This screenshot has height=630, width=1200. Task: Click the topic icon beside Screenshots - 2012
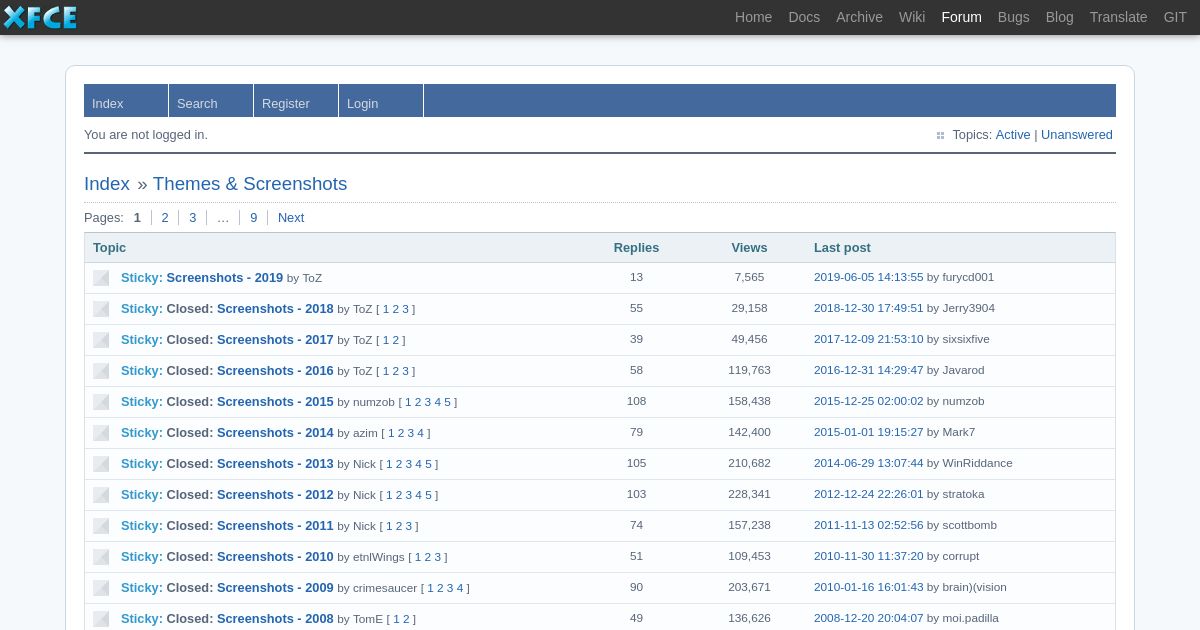[x=101, y=495]
